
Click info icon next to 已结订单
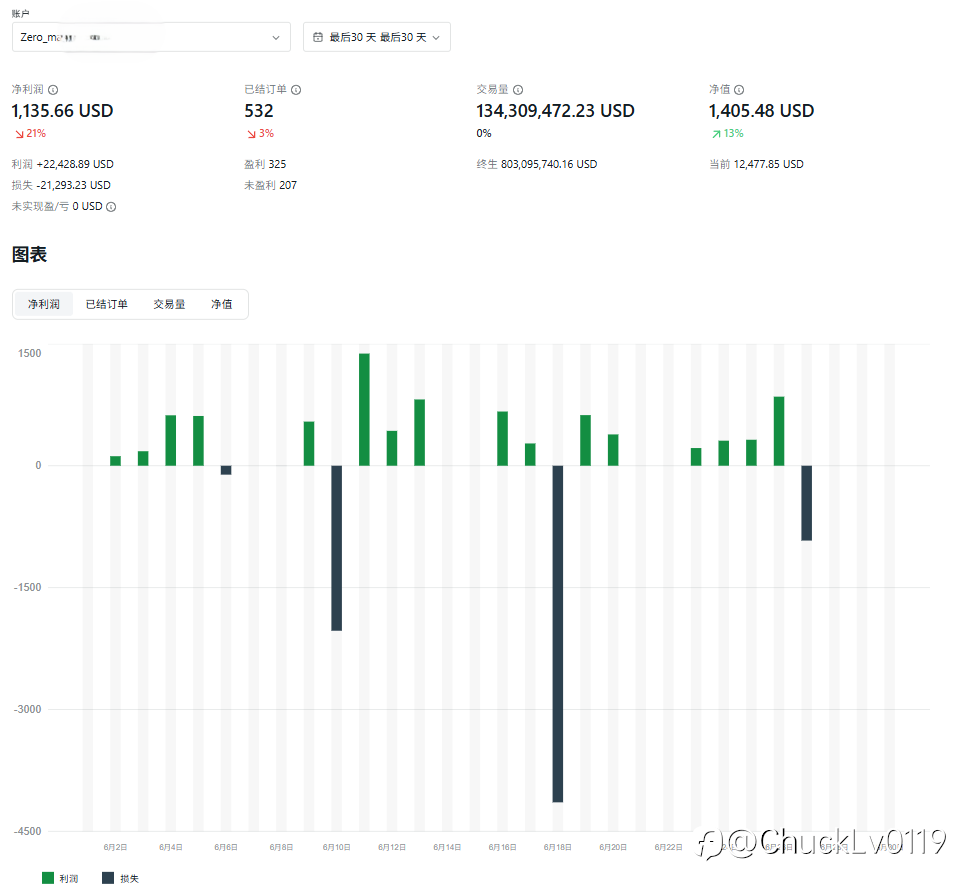[296, 90]
